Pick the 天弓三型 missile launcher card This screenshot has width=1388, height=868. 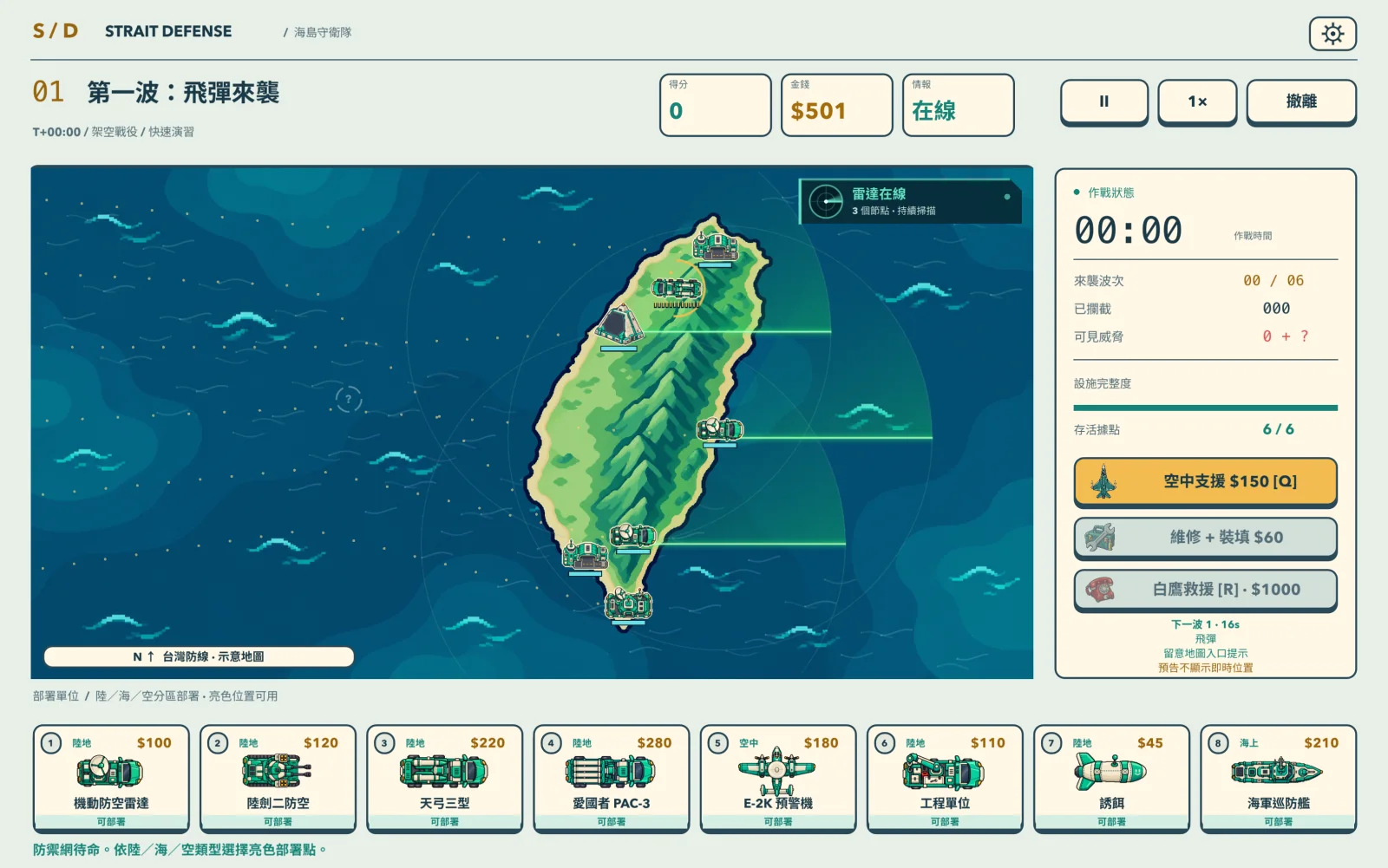[x=444, y=778]
